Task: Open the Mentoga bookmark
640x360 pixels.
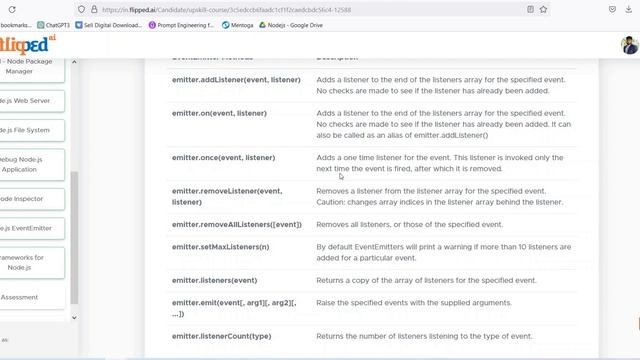Action: (x=238, y=25)
